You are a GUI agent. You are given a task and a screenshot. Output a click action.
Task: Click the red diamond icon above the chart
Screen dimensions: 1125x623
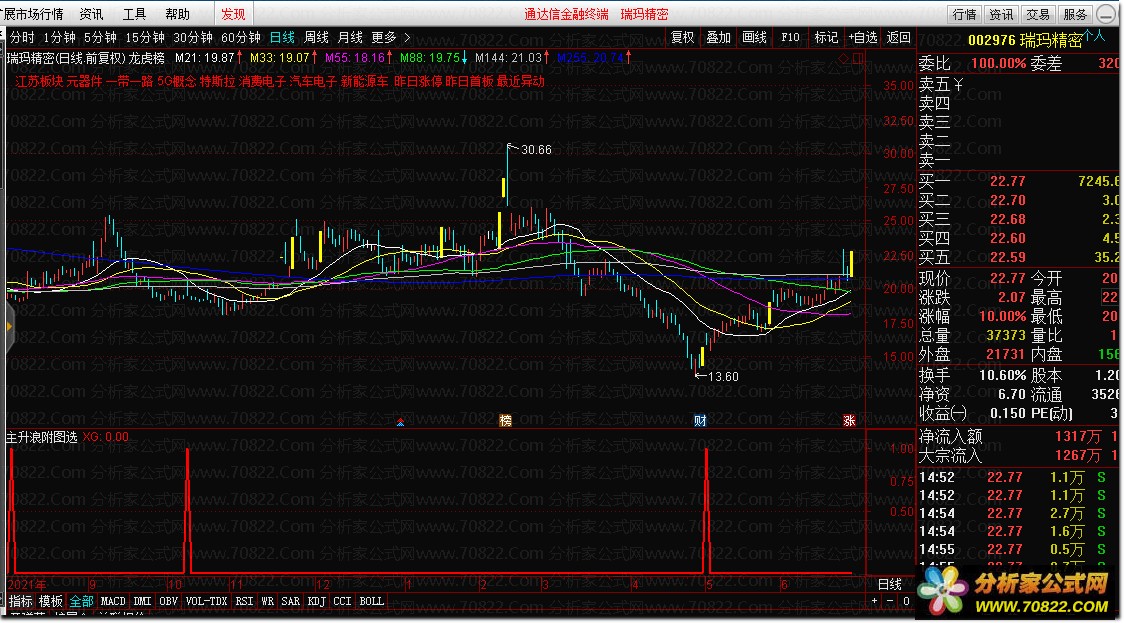[x=843, y=57]
